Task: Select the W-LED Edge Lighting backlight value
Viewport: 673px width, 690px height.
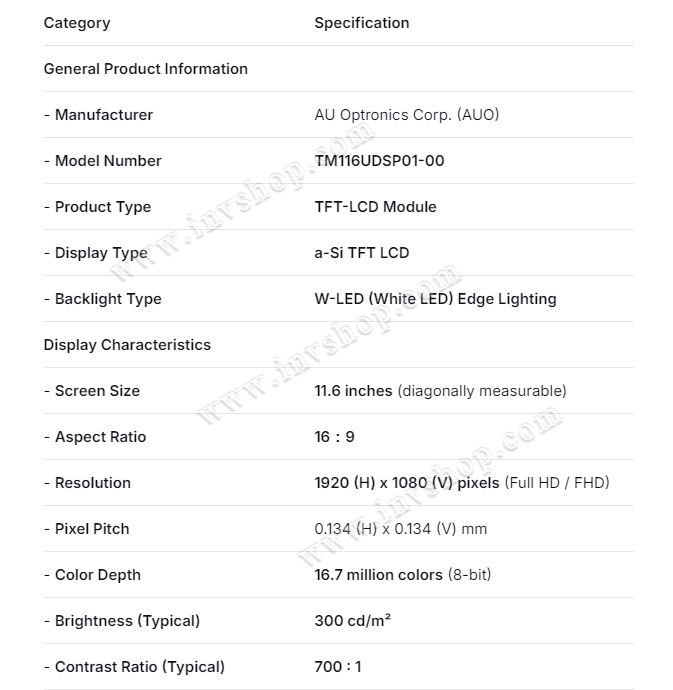Action: [x=435, y=299]
